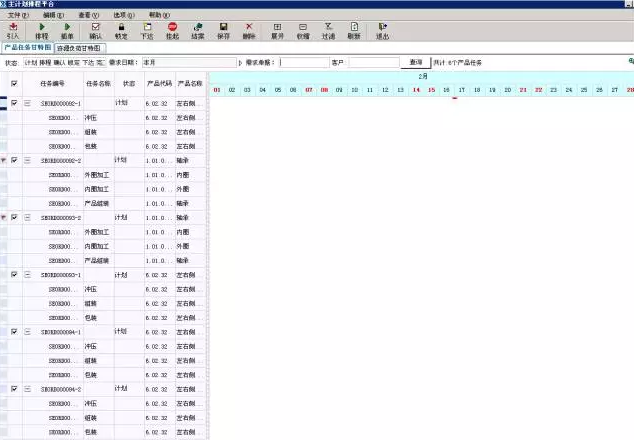Click the app icon in title bar
The height and width of the screenshot is (440, 634).
coord(3,4)
